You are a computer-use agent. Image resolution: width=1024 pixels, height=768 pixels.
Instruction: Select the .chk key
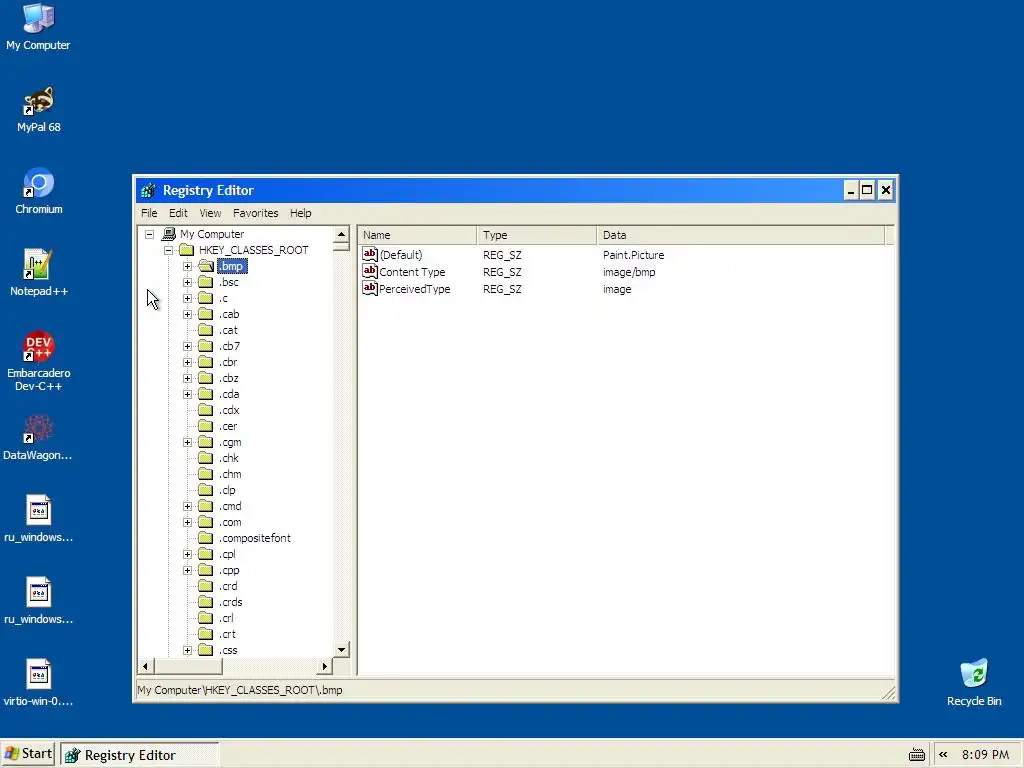pyautogui.click(x=229, y=458)
